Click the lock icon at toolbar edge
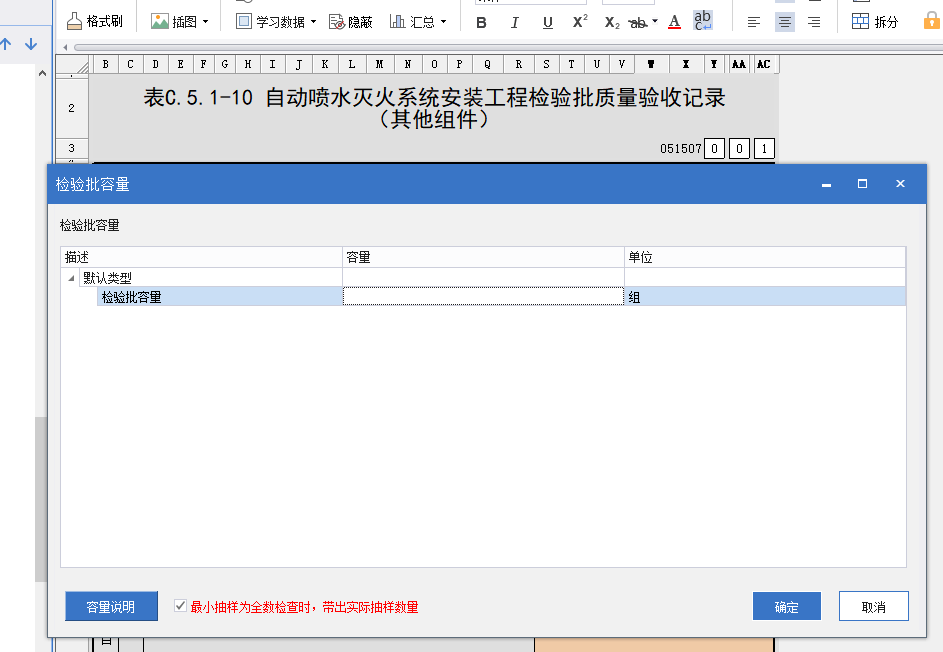 pyautogui.click(x=933, y=21)
